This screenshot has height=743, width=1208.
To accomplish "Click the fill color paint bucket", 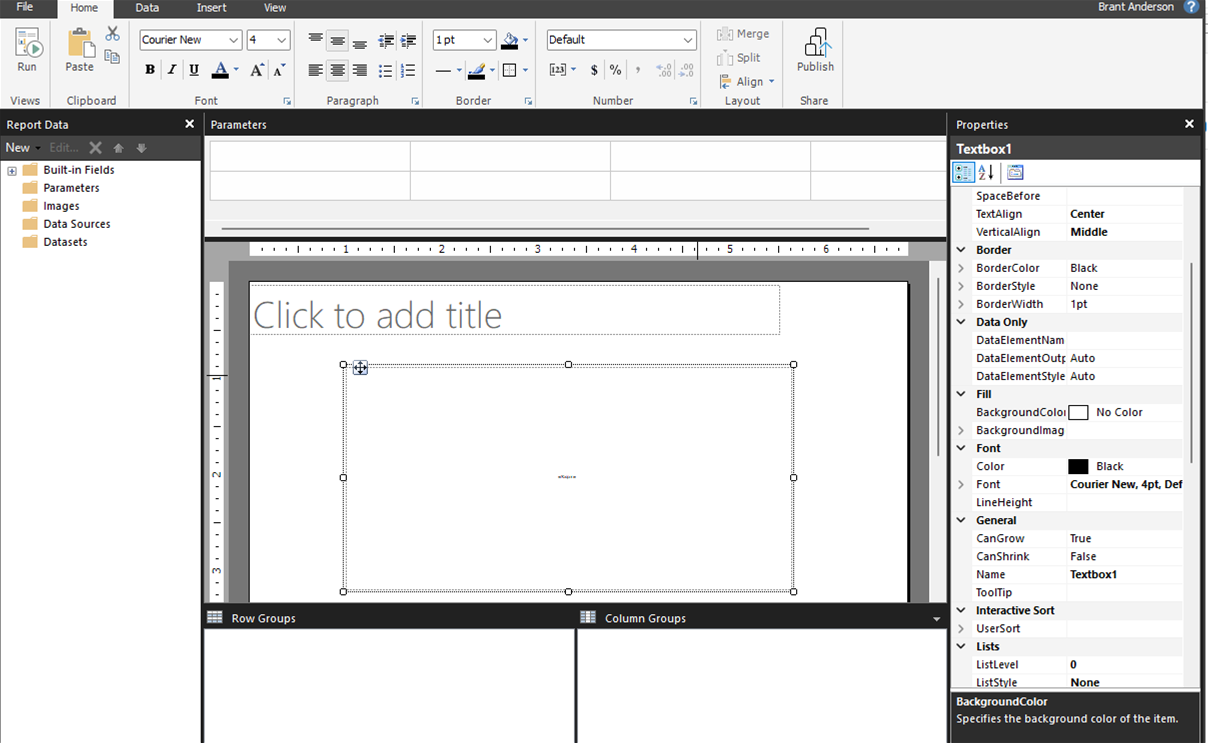I will [510, 41].
